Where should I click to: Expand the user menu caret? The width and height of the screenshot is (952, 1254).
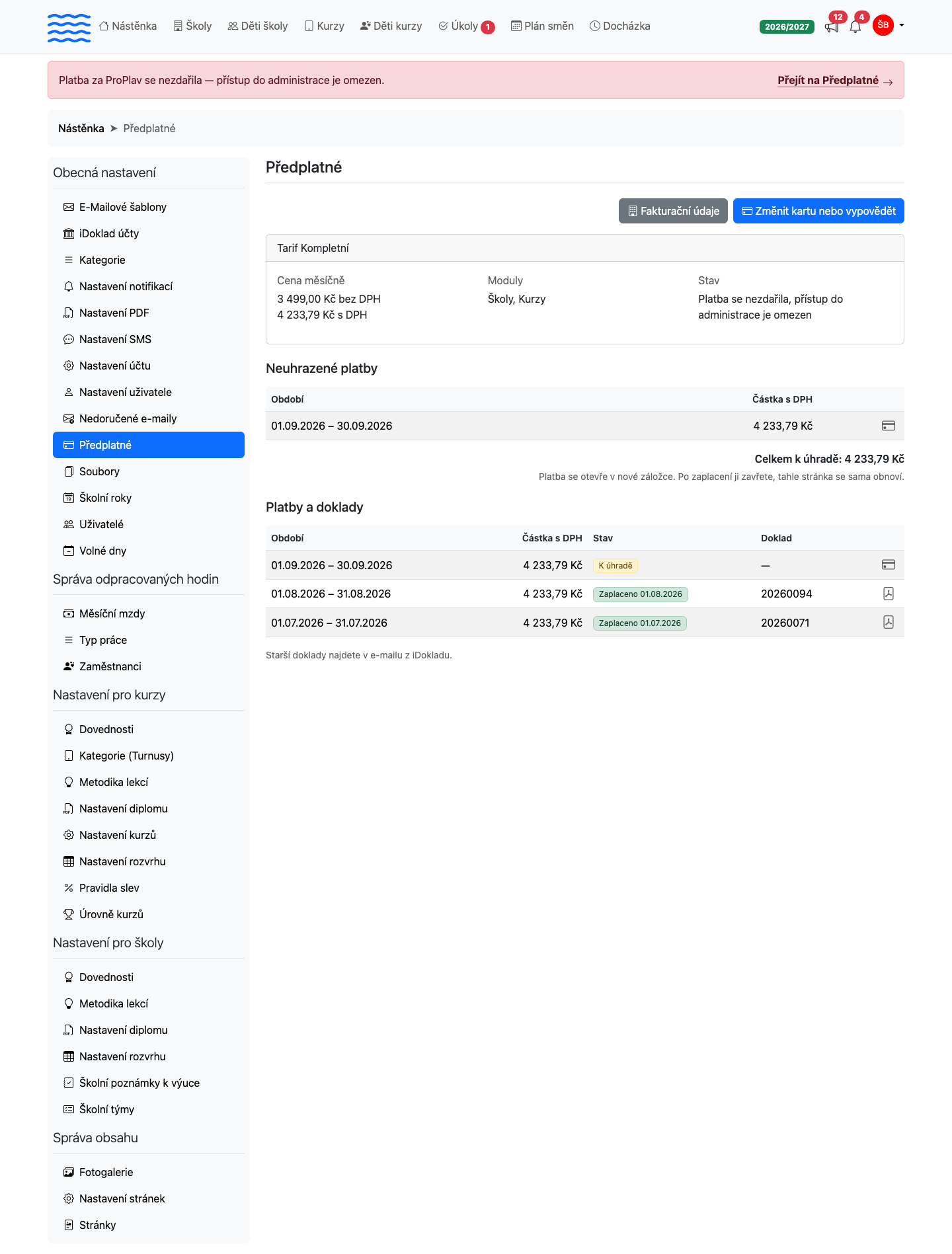pyautogui.click(x=902, y=25)
